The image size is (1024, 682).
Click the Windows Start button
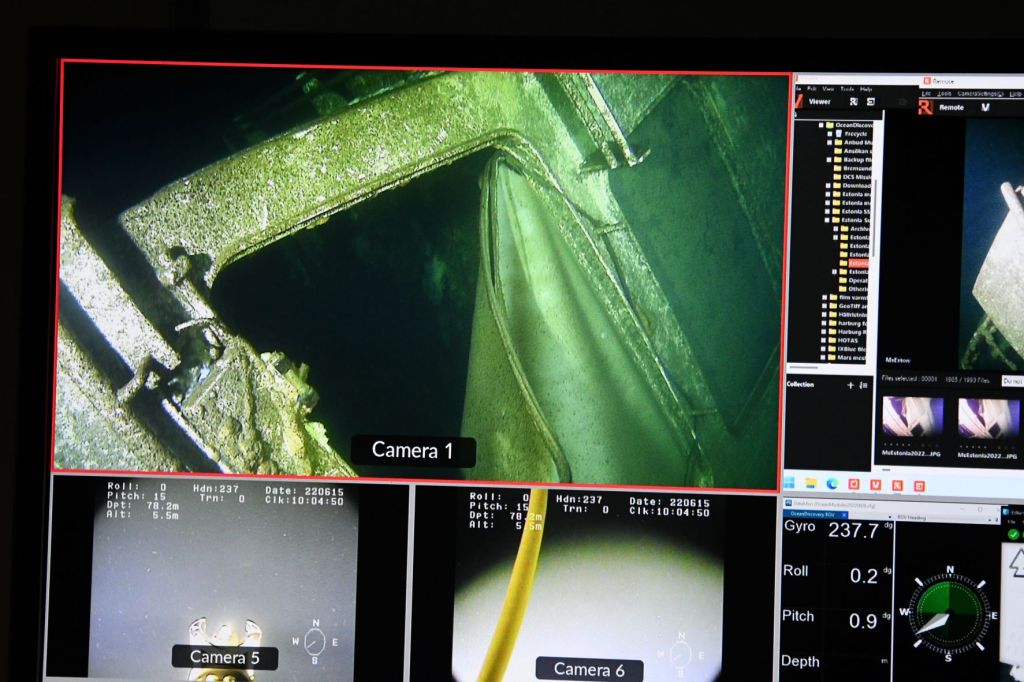[x=790, y=485]
